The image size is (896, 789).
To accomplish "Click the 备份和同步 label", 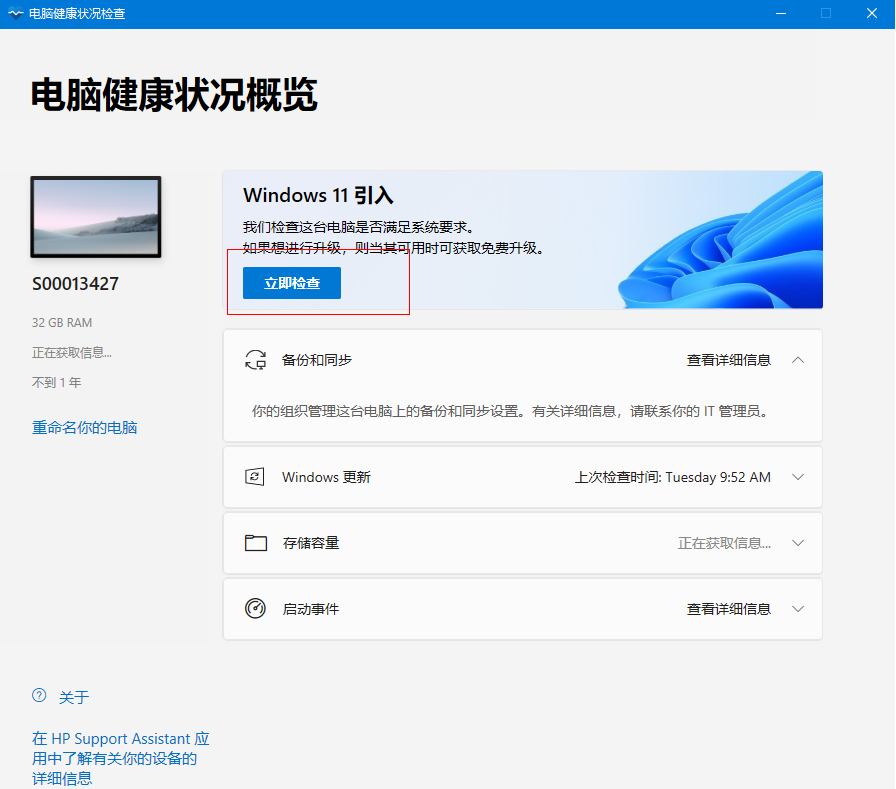I will point(317,360).
